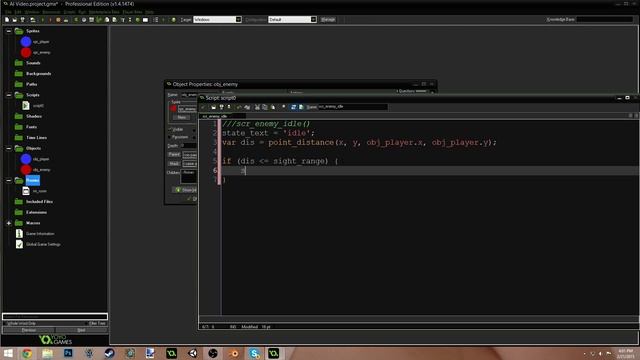Click the Copy icon in Script editor toolbar
The width and height of the screenshot is (640, 360).
[x=265, y=107]
